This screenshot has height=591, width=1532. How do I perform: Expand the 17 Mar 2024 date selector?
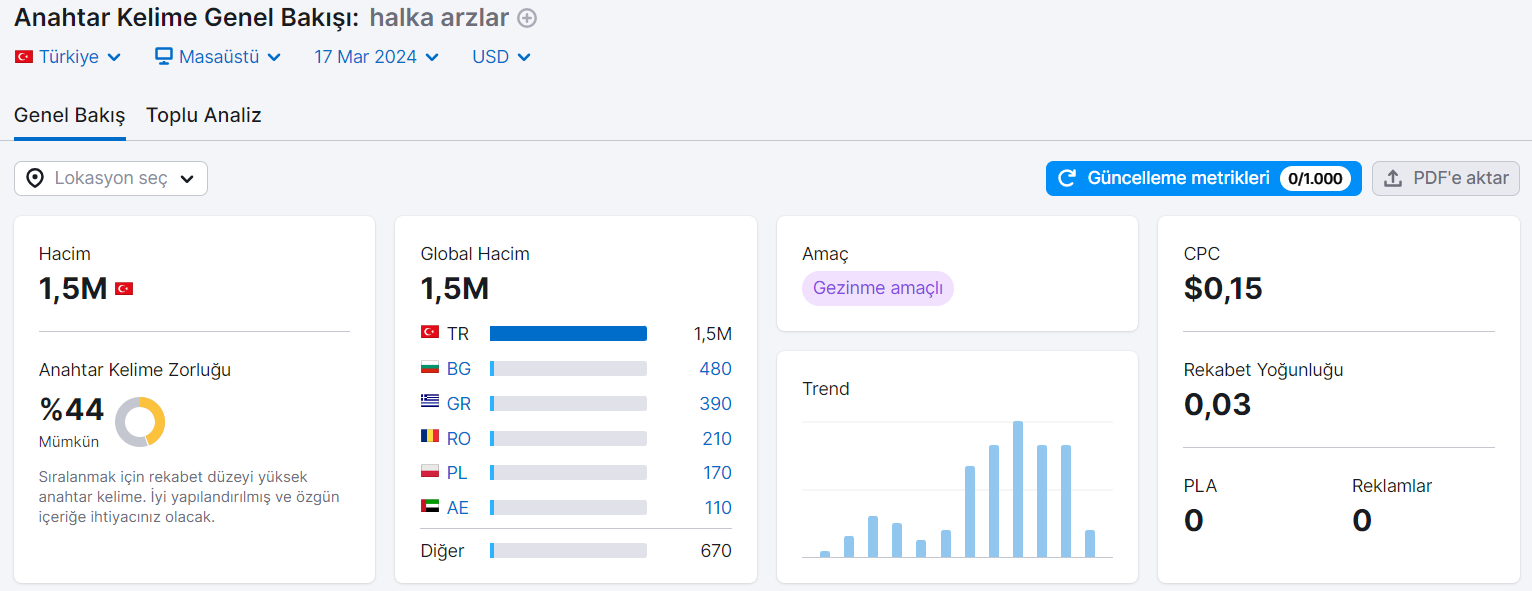(376, 57)
